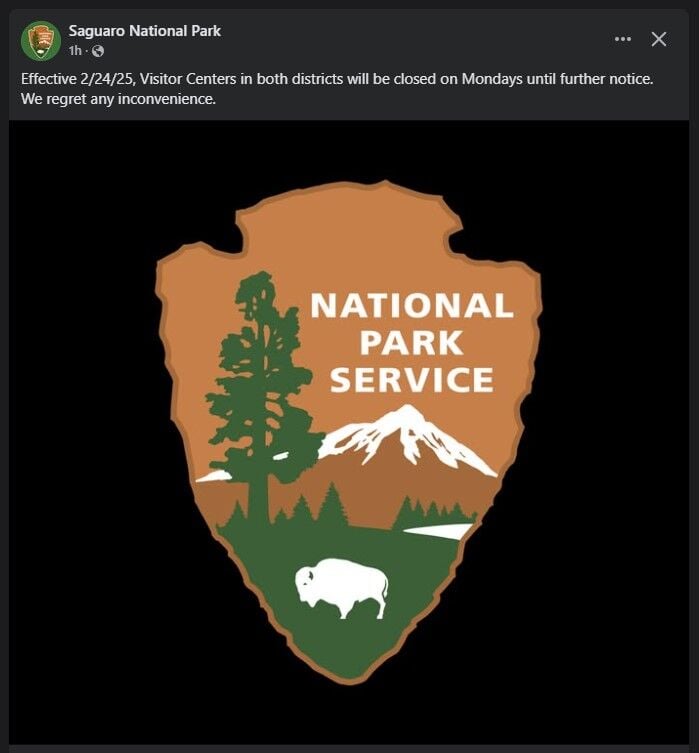Image resolution: width=699 pixels, height=753 pixels.
Task: Click the small pine trees beside the mountain
Action: [x=430, y=515]
